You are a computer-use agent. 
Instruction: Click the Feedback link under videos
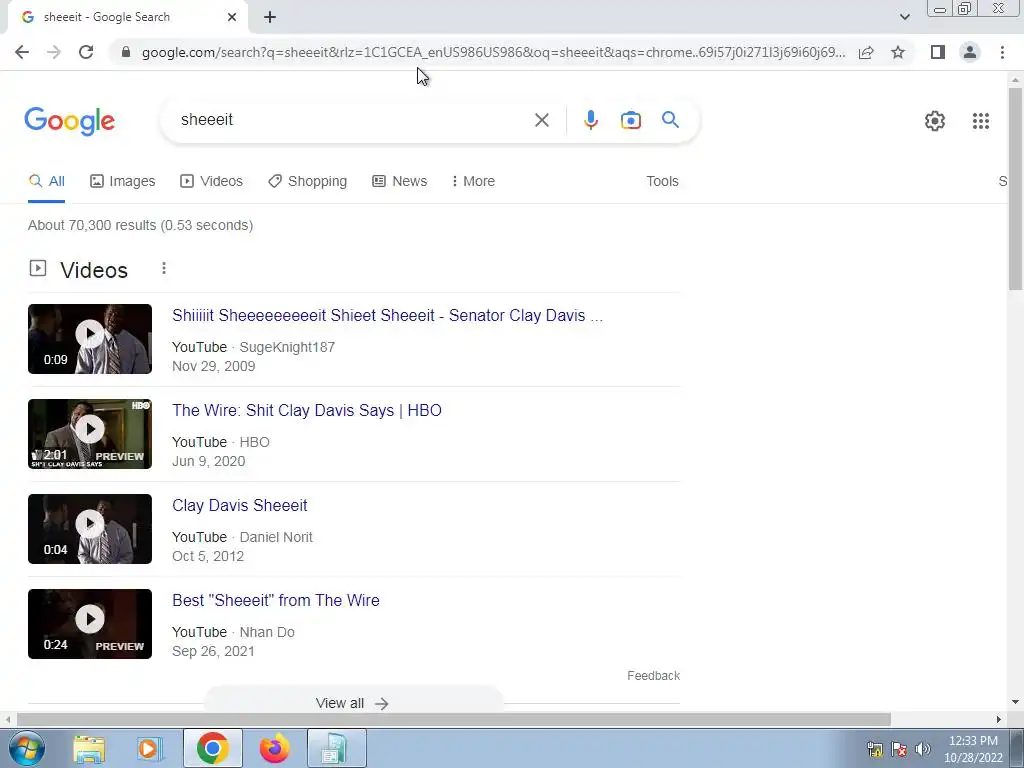tap(653, 676)
